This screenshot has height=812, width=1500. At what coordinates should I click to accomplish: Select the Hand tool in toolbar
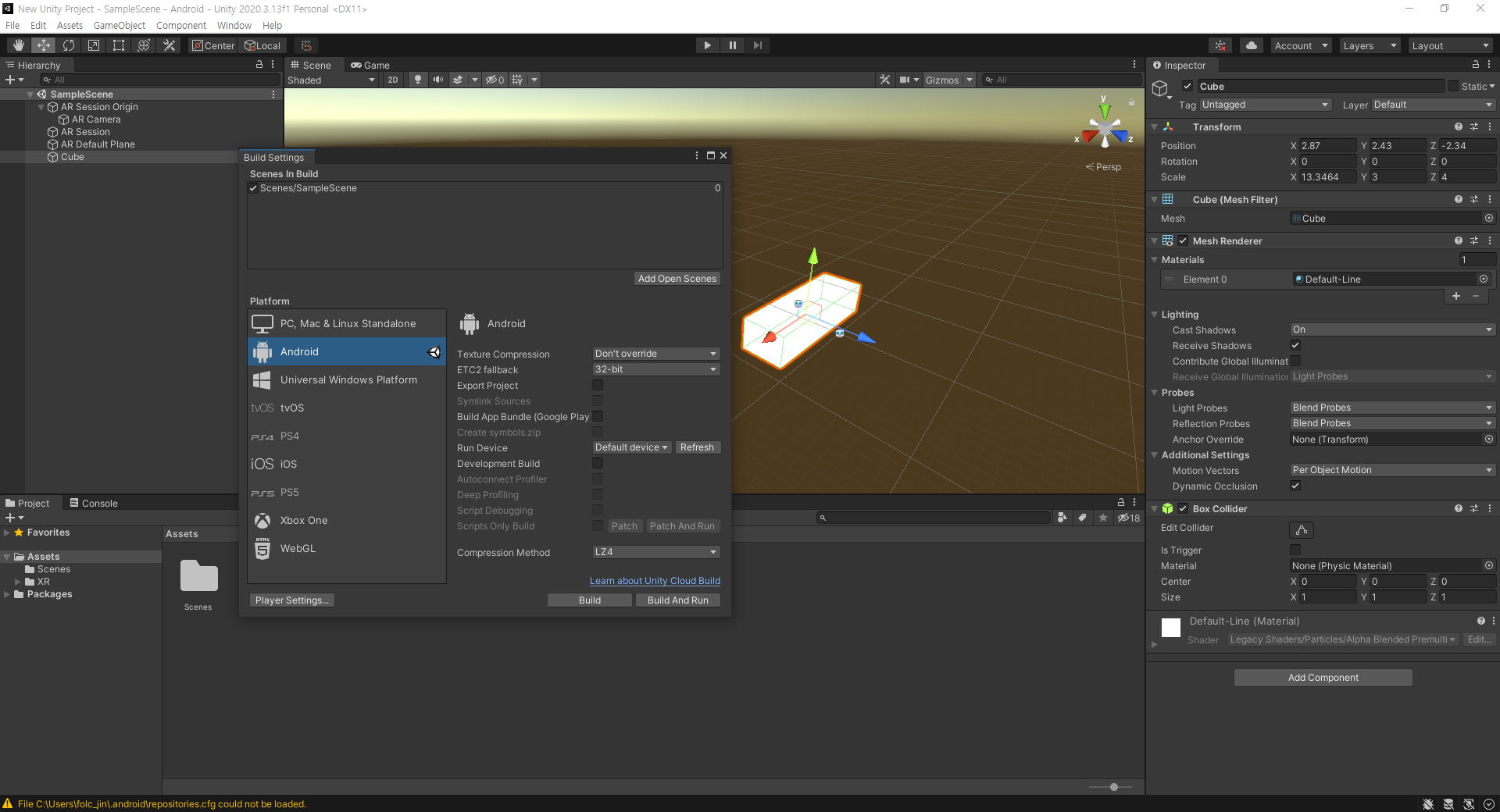pos(19,45)
